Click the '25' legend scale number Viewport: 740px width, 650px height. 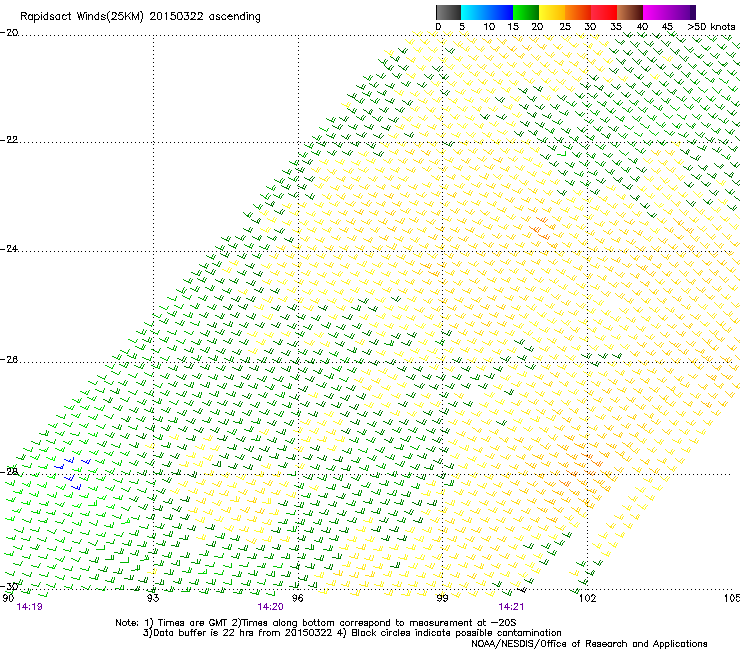565,27
